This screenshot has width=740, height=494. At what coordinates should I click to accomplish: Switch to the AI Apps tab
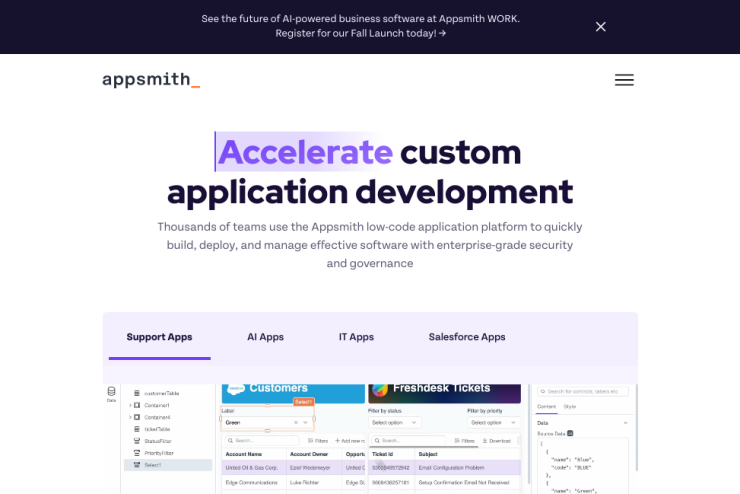pyautogui.click(x=265, y=337)
